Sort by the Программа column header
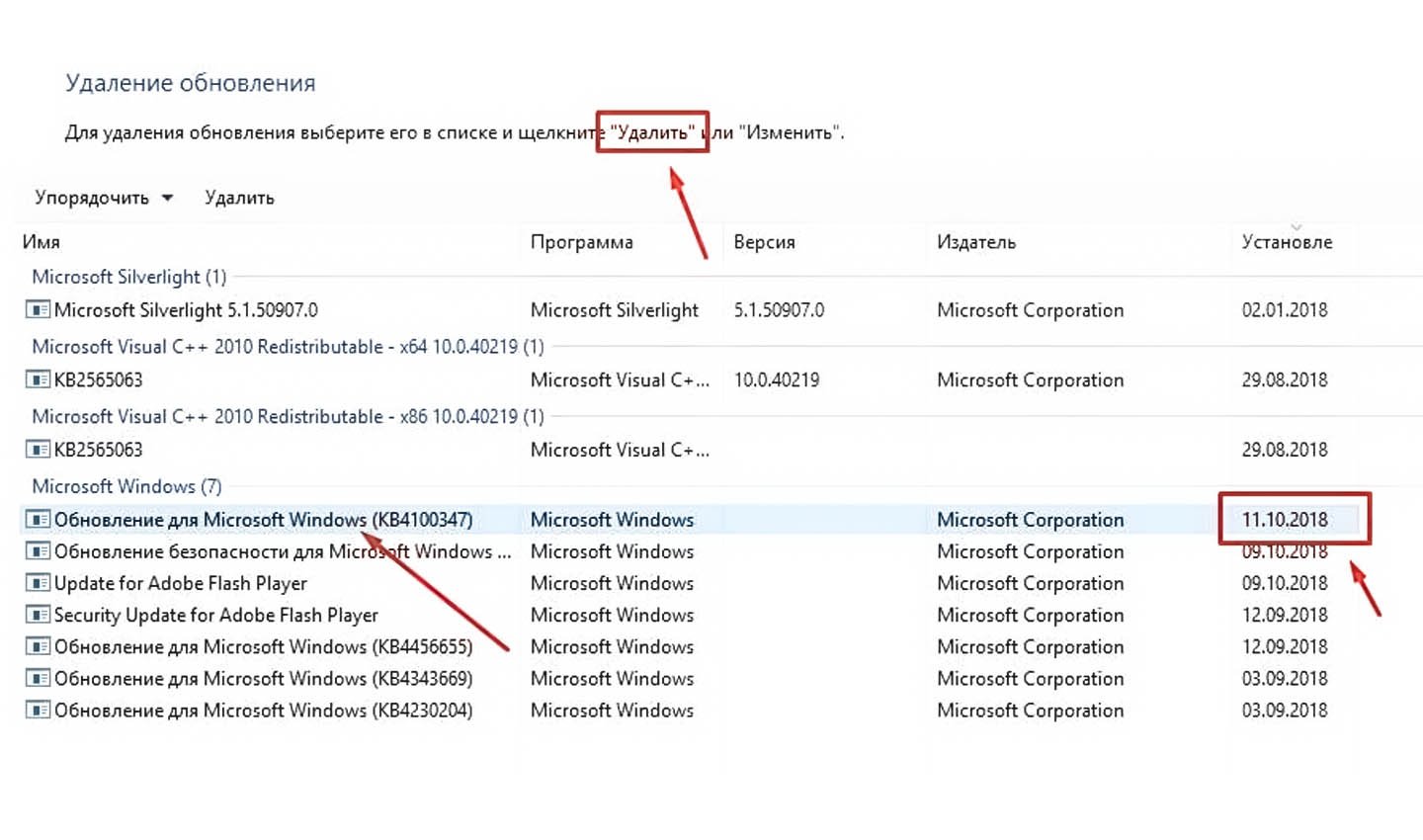Viewport: 1423px width, 840px height. (x=582, y=242)
